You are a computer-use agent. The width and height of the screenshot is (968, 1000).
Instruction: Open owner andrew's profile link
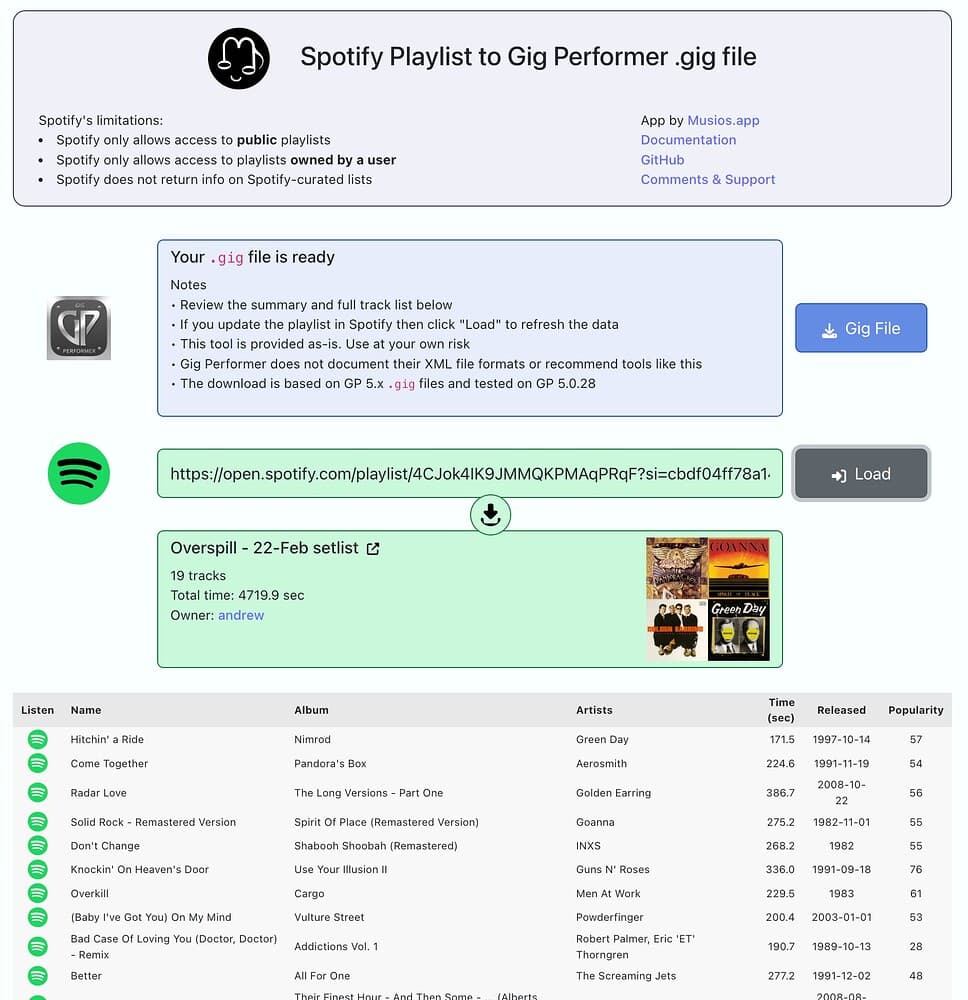(x=241, y=615)
